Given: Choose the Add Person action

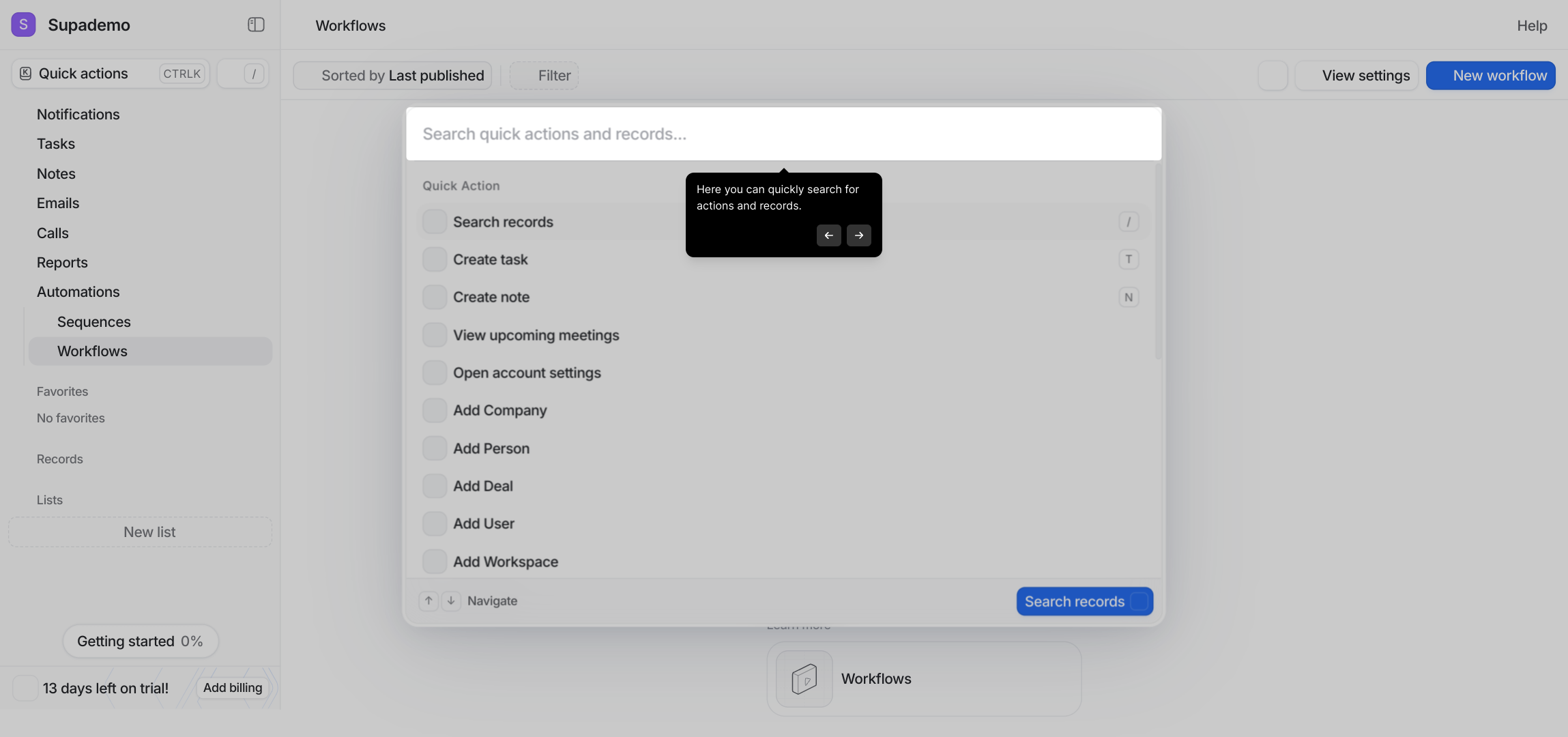Looking at the screenshot, I should (783, 448).
